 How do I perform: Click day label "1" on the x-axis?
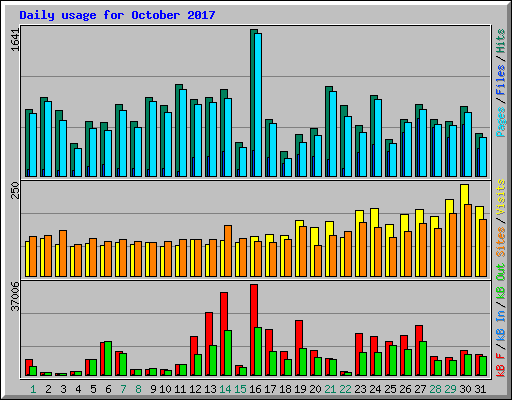pos(33,389)
